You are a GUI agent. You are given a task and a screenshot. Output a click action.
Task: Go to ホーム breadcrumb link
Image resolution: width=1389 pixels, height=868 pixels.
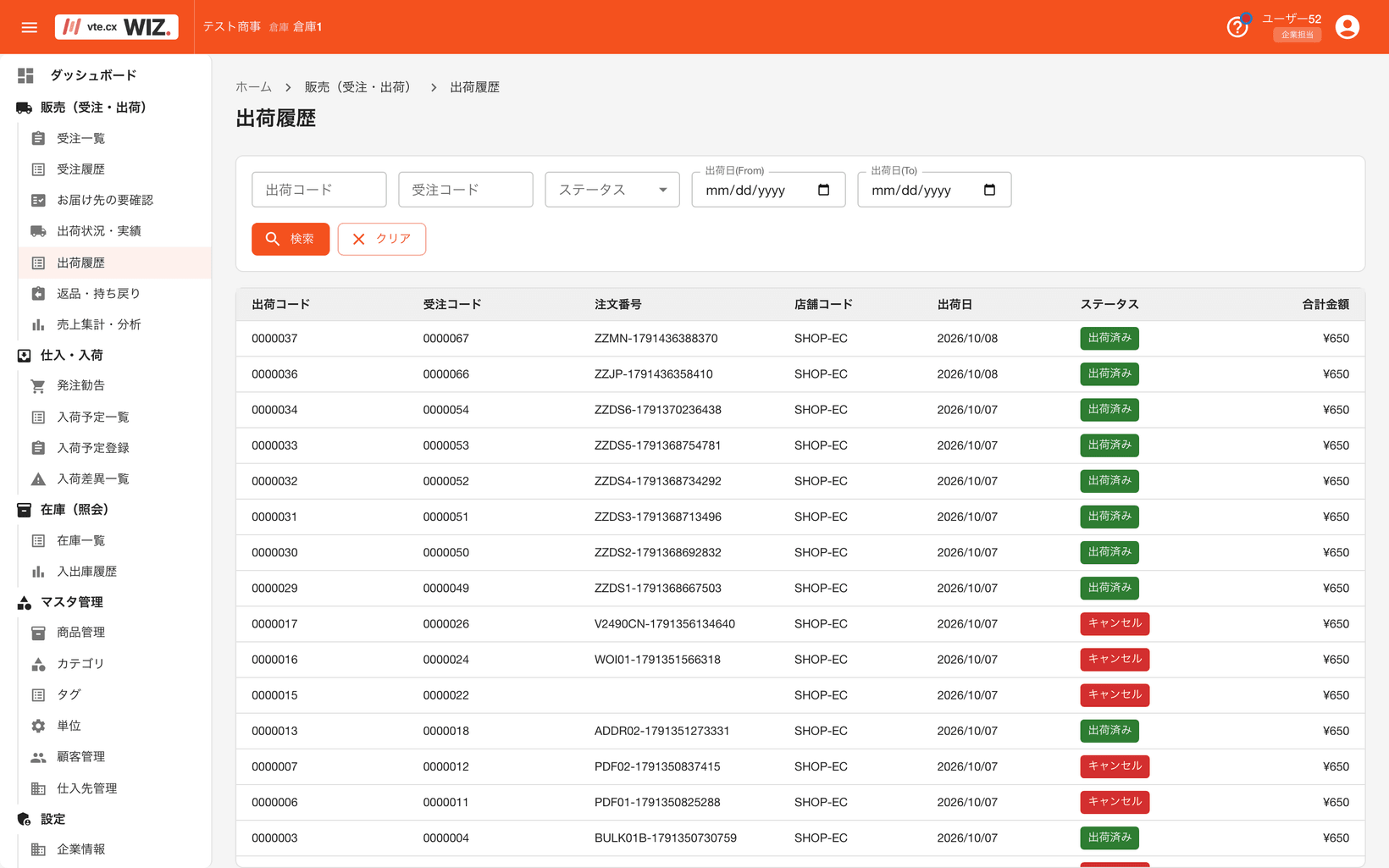253,87
